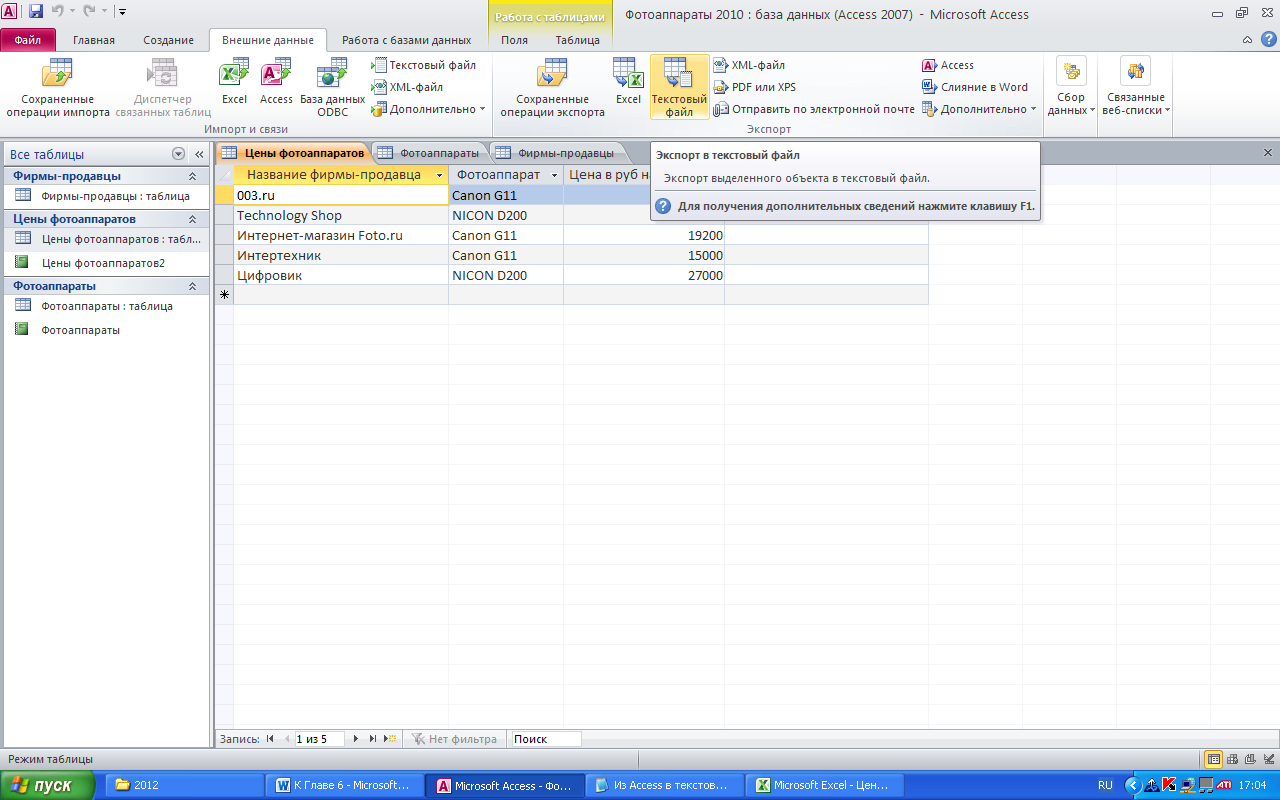Collapse Цены фотоаппаратов group
Screen dimensions: 1280x800
click(x=192, y=219)
